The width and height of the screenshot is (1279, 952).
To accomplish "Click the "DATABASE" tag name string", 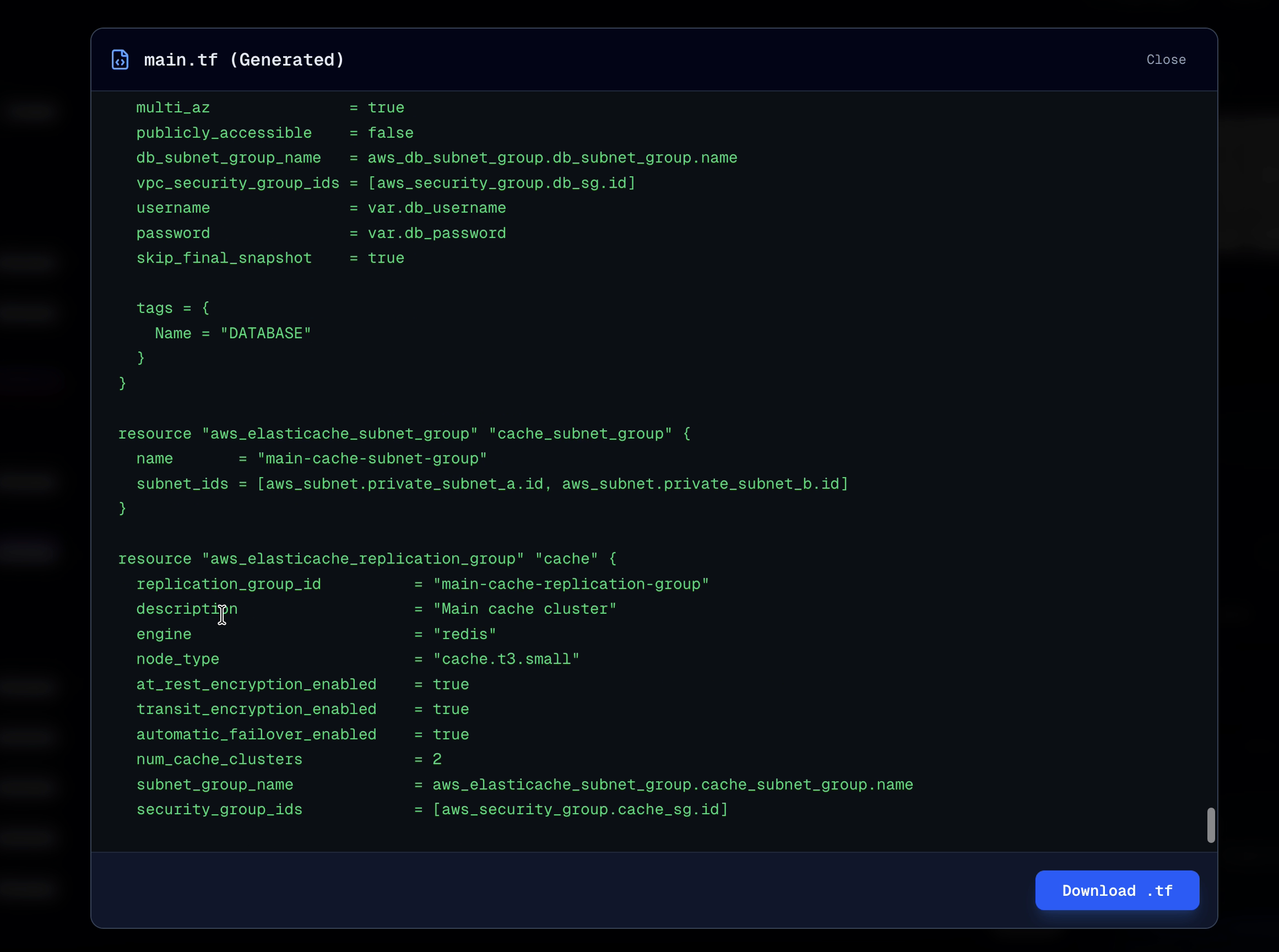I will (265, 334).
